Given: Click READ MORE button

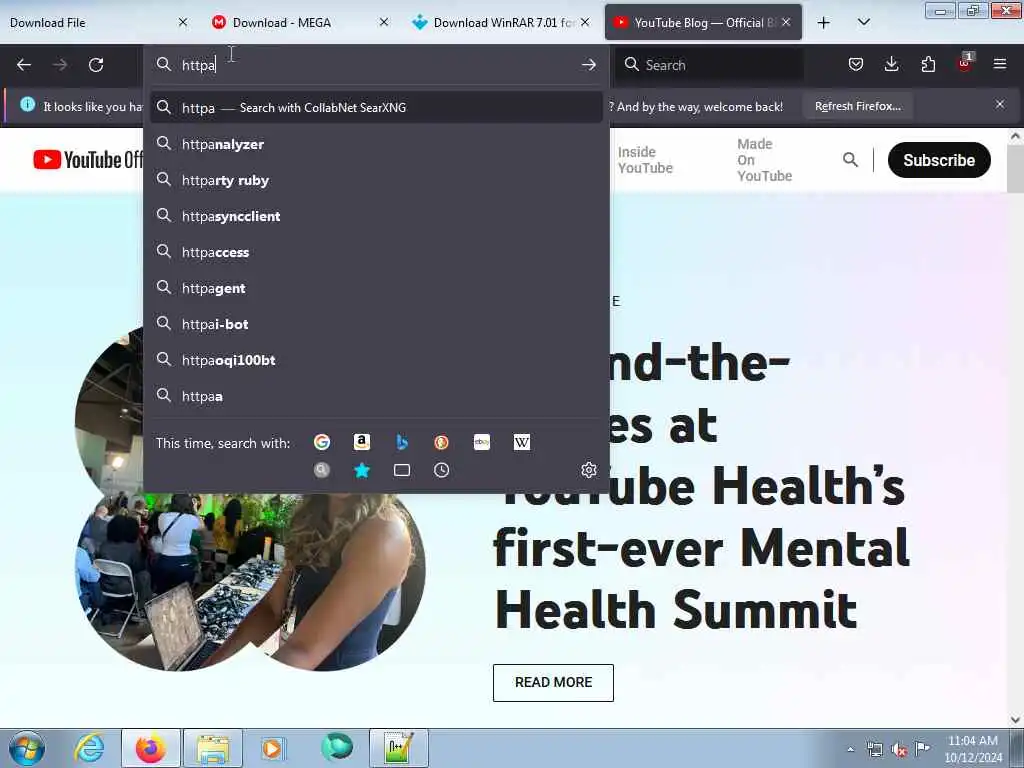Looking at the screenshot, I should 553,682.
